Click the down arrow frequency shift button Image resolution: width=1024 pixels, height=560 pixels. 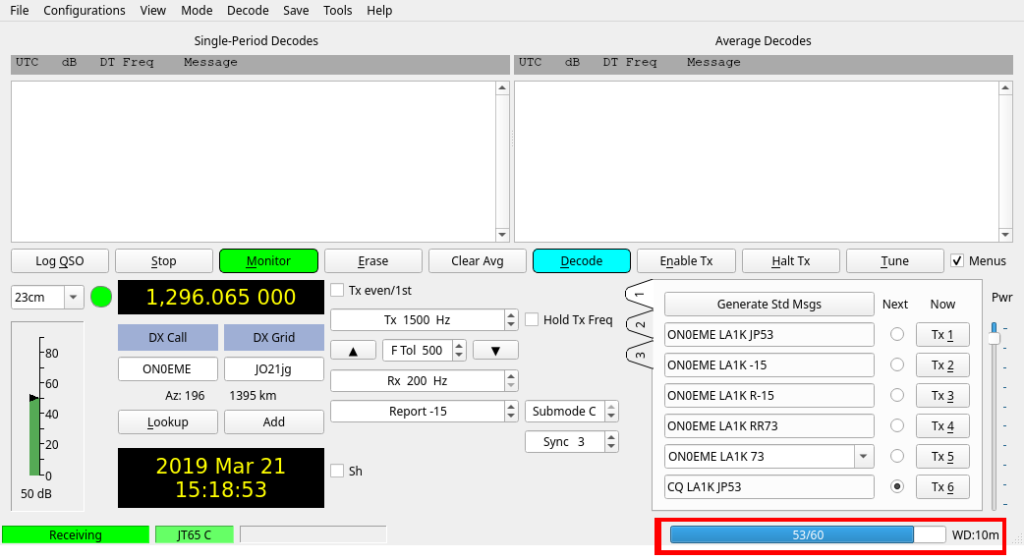496,350
